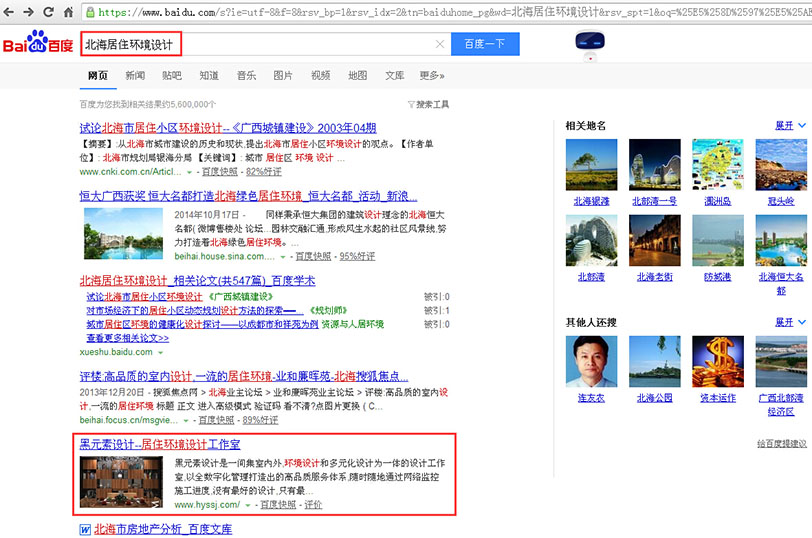Image resolution: width=812 pixels, height=538 pixels.
Task: Click the Word document icon beside 北海市房地产分析
Action: 85,529
